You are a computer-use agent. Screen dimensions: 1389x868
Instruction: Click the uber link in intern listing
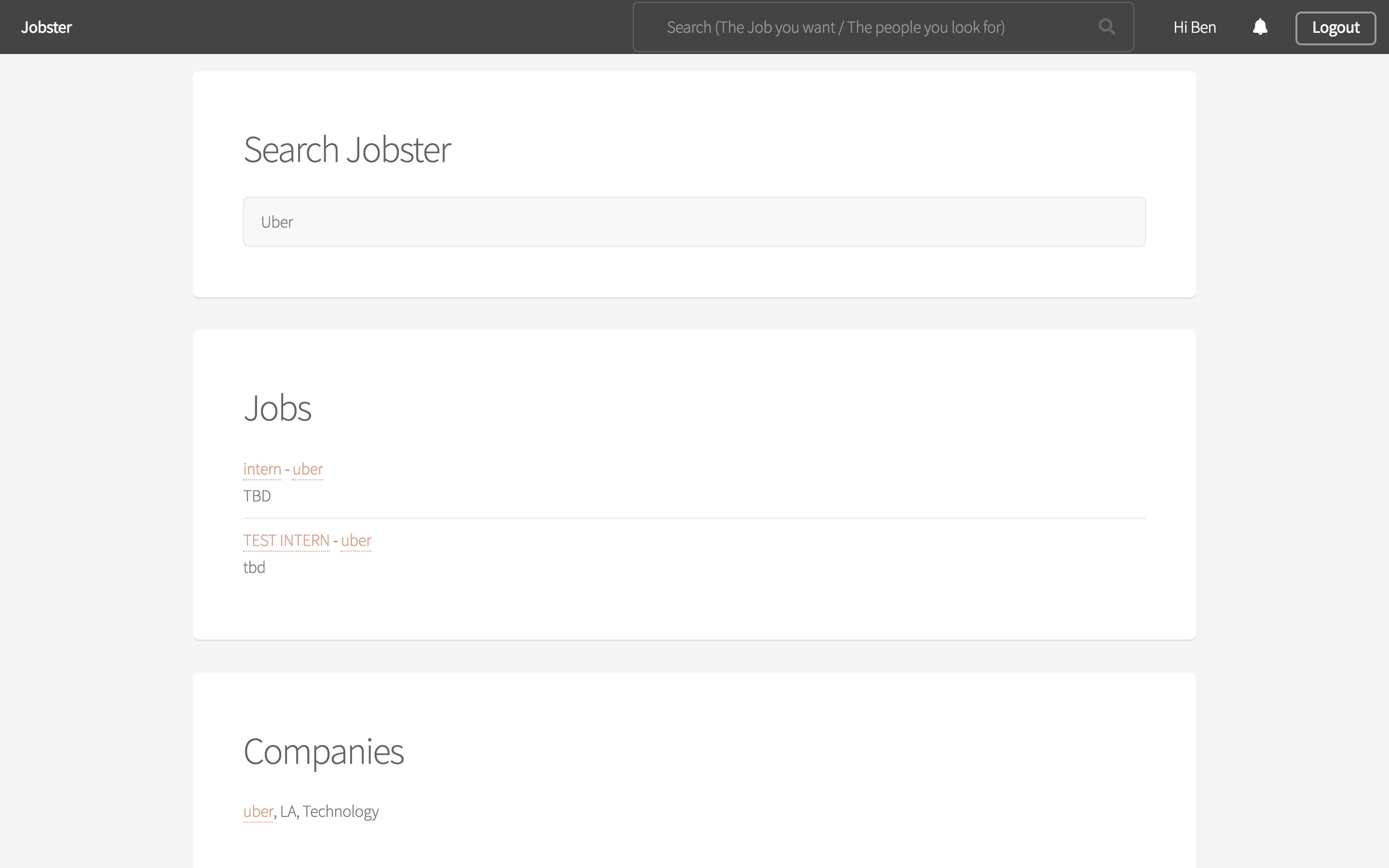[x=307, y=468]
